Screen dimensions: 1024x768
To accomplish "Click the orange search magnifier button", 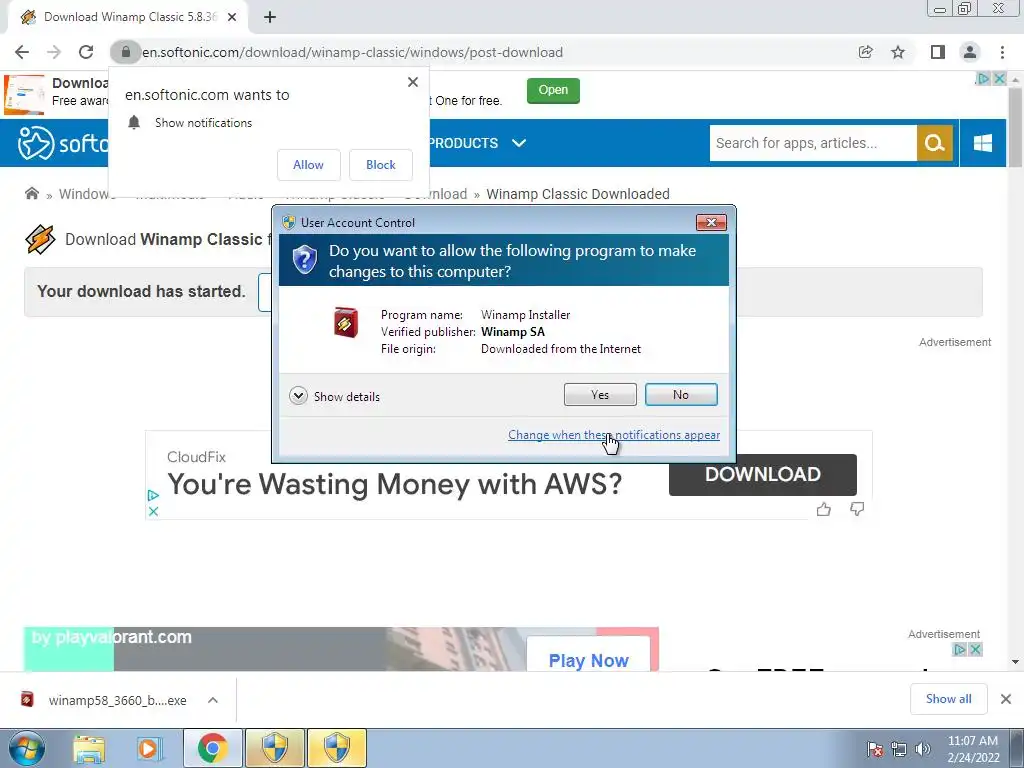I will 935,143.
